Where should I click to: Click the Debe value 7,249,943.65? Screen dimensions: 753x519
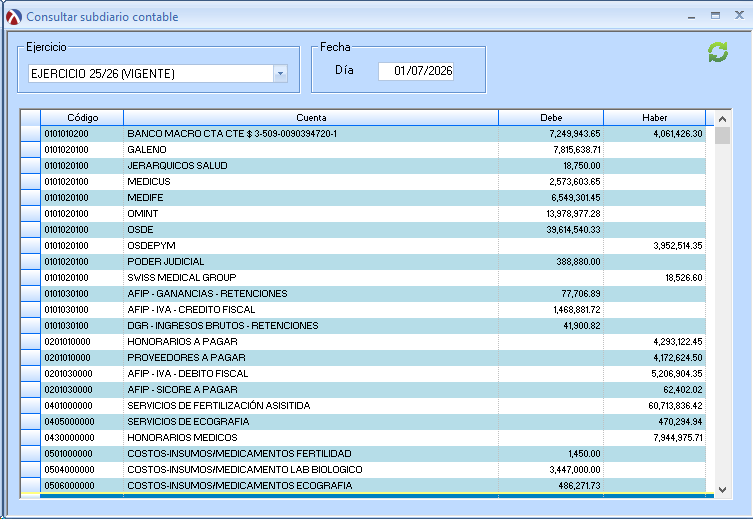pos(575,134)
